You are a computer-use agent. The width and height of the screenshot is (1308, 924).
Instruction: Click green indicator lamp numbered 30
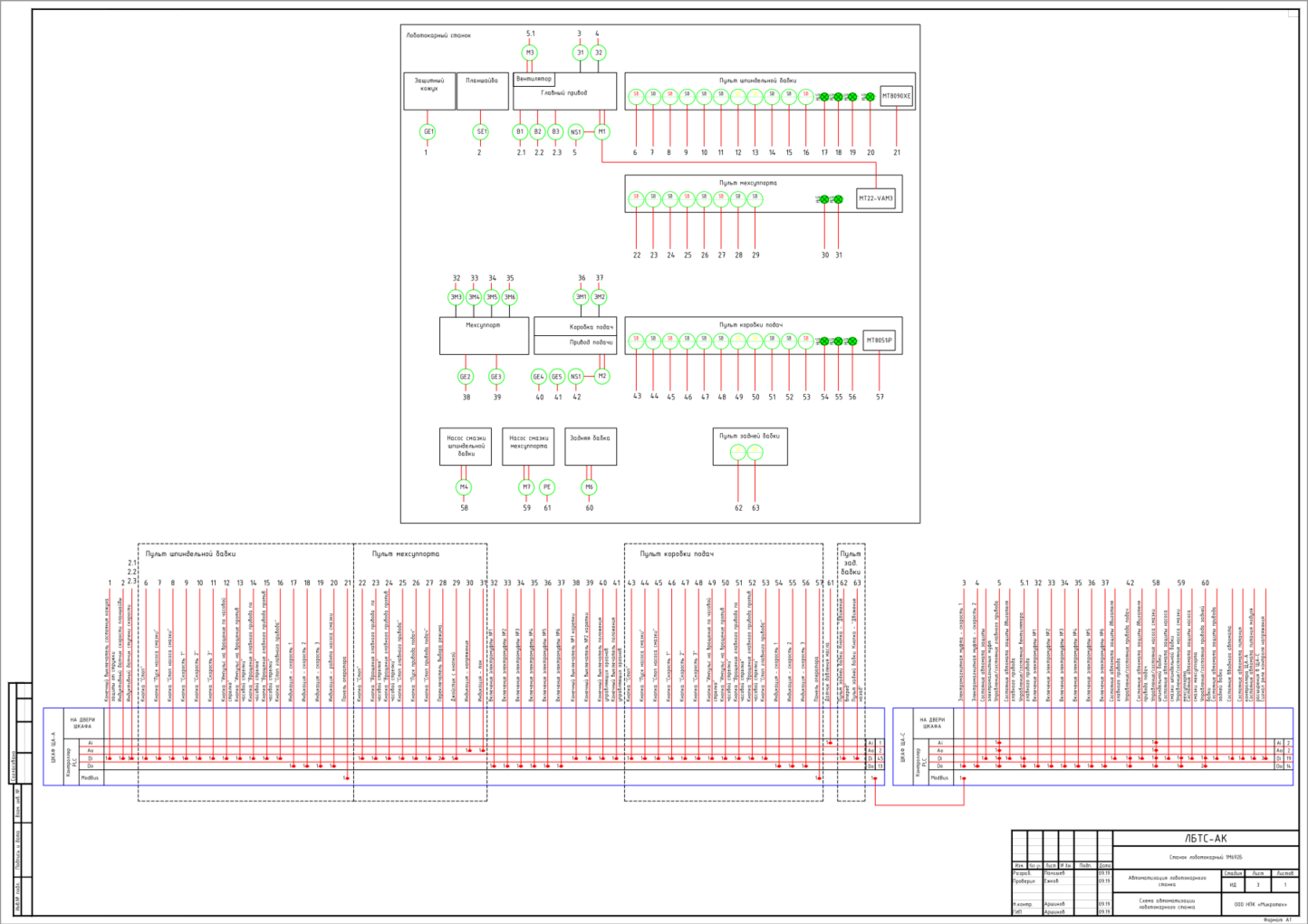coord(824,199)
